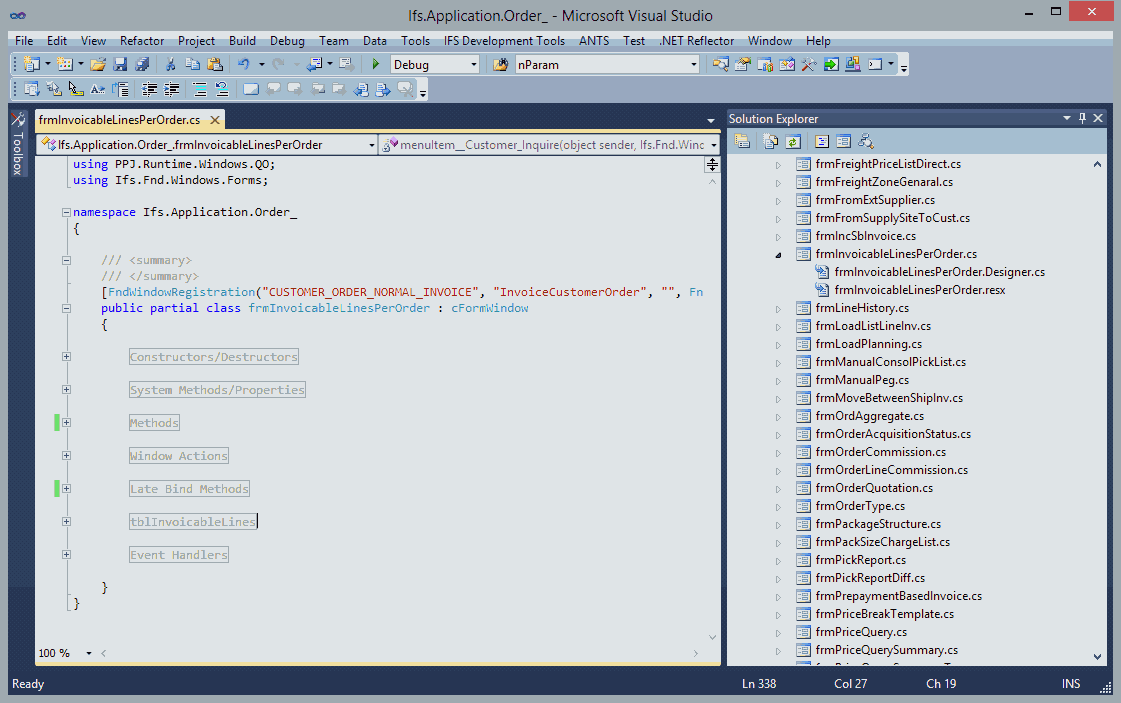Open the Command Window toolbar icon
This screenshot has height=703, width=1121.
coord(875,64)
